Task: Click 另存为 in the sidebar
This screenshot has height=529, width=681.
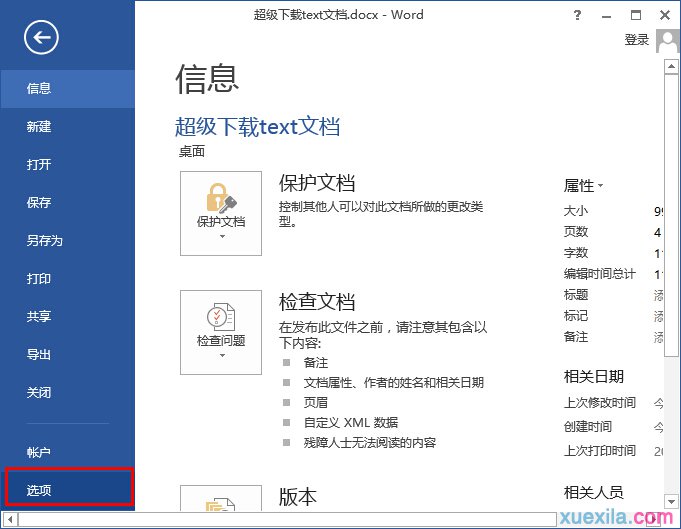Action: pyautogui.click(x=67, y=241)
